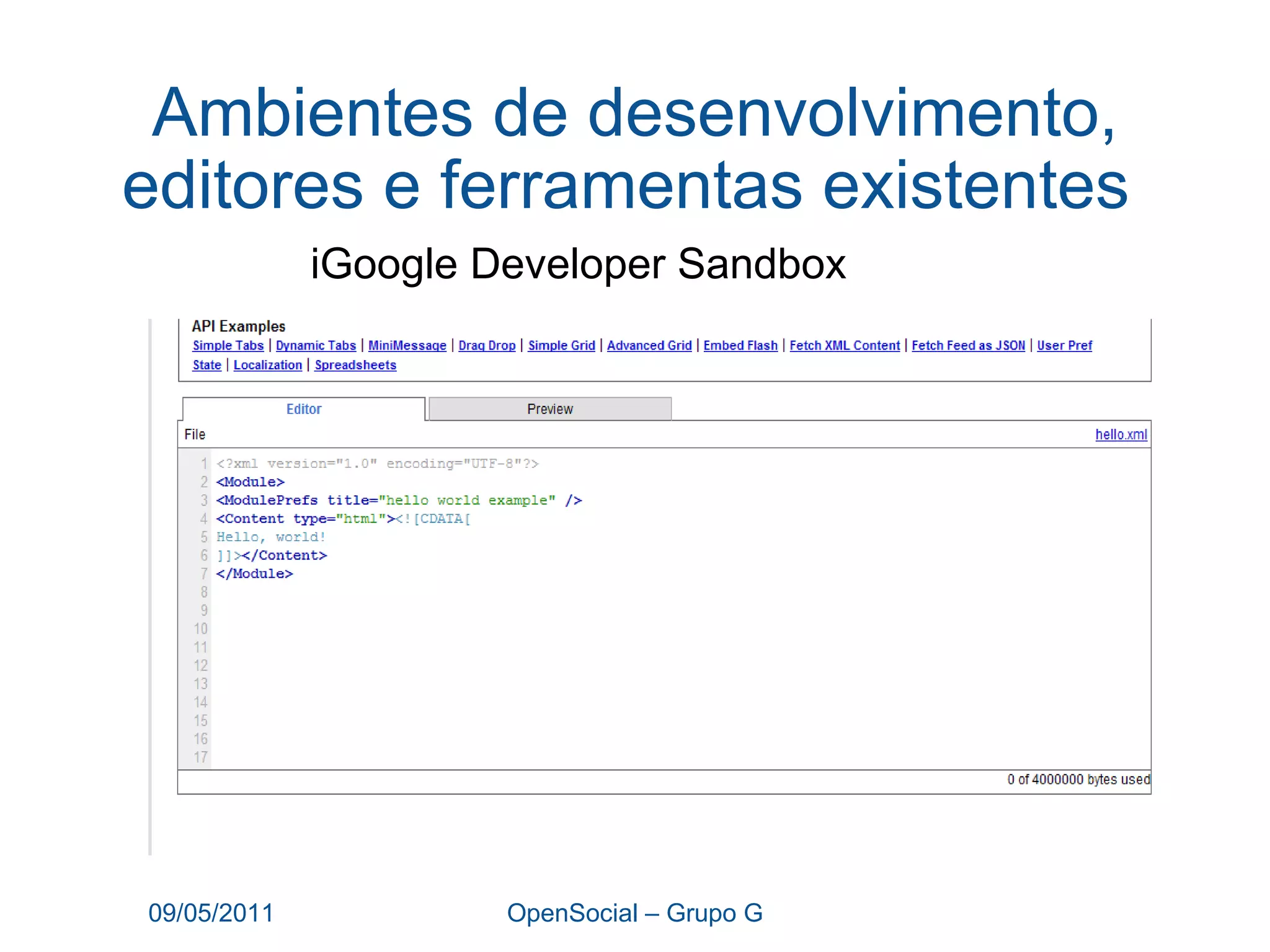1270x952 pixels.
Task: Open the Simple Tabs example link
Action: pyautogui.click(x=228, y=345)
